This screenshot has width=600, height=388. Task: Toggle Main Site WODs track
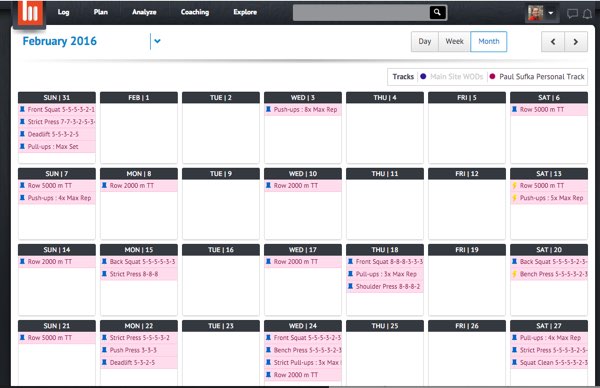coord(452,77)
